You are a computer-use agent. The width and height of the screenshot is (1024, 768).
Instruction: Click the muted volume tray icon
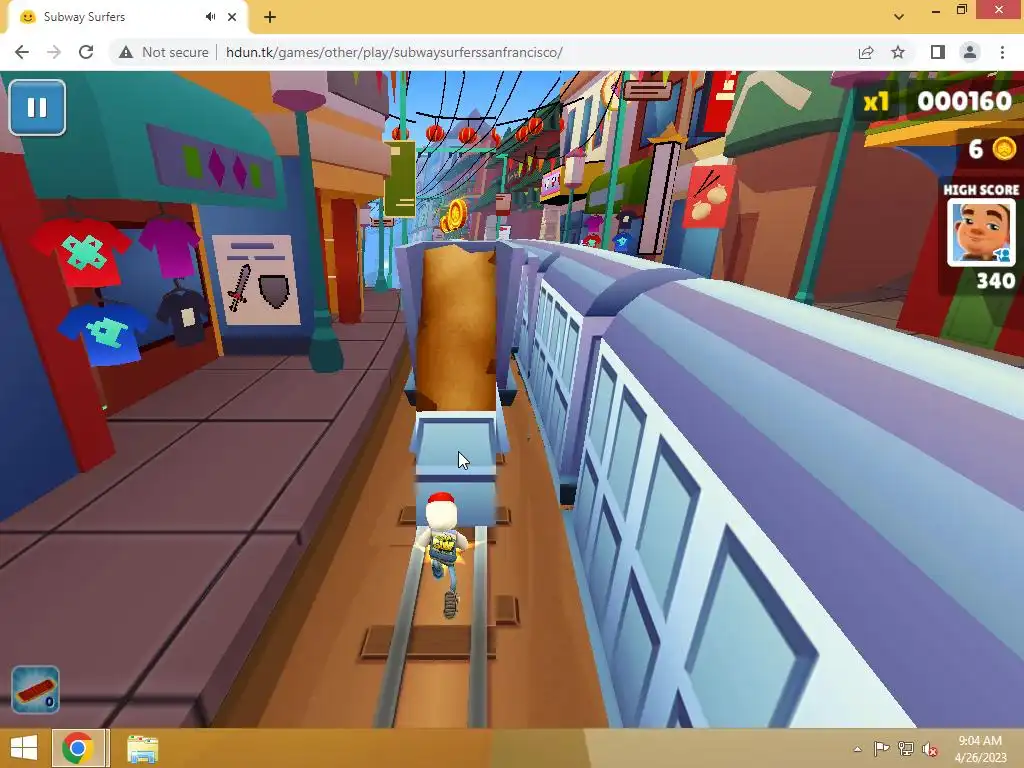(929, 749)
